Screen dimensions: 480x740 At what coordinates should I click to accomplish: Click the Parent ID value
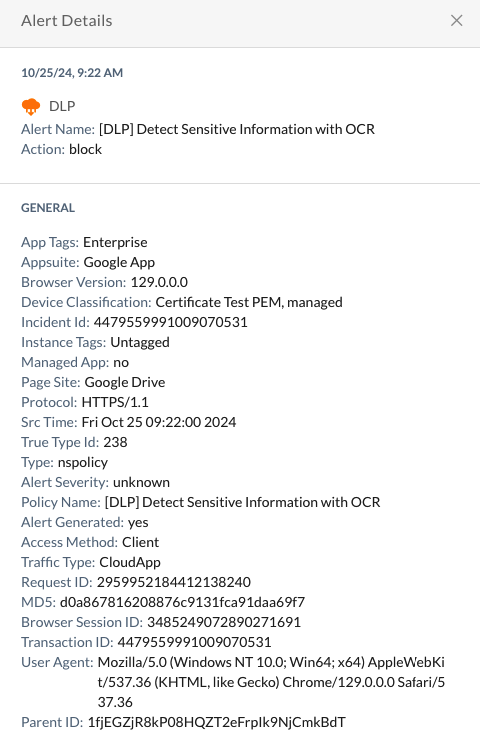click(x=217, y=722)
